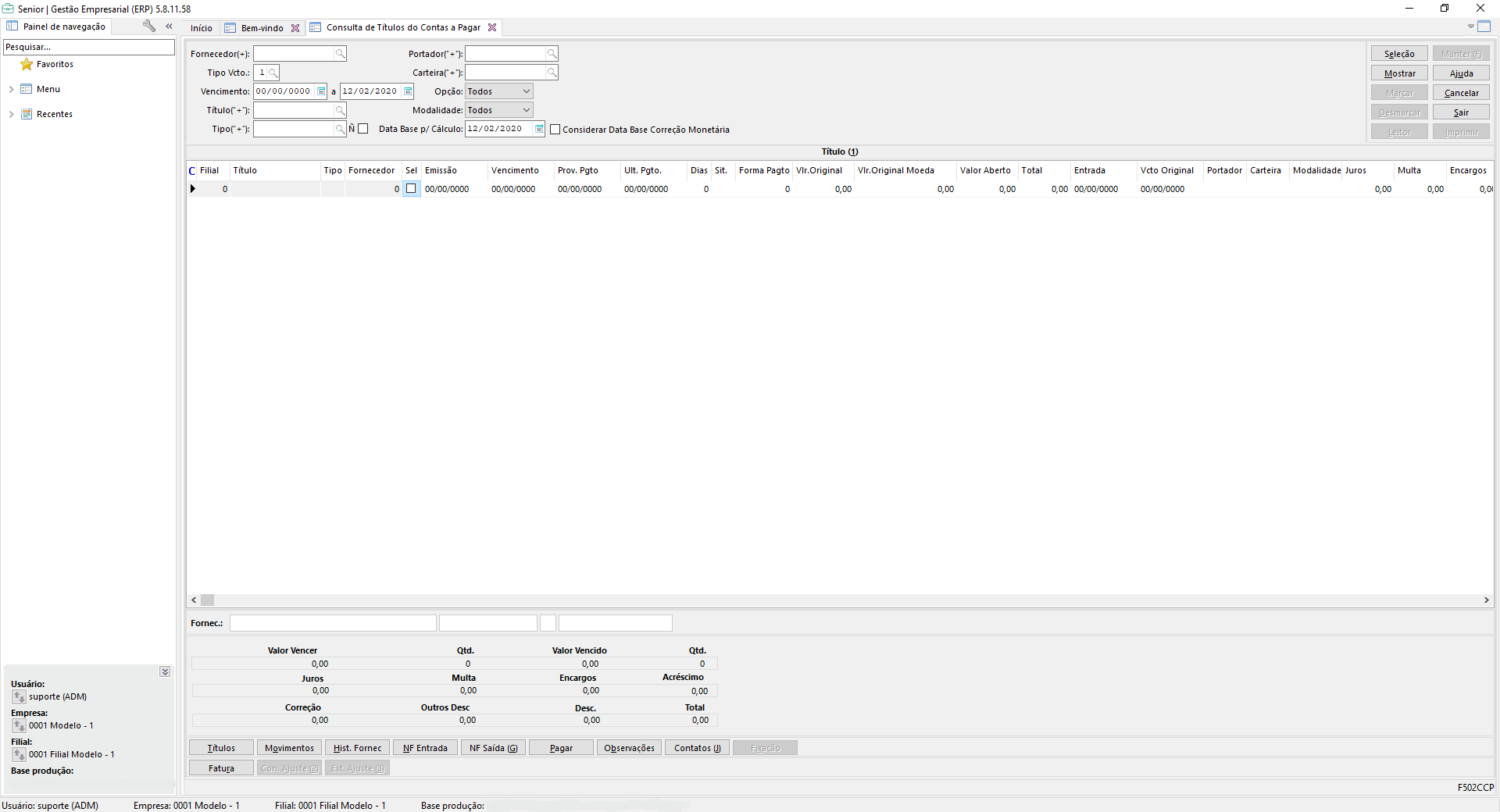Click the grid scroll left arrow

pos(194,600)
